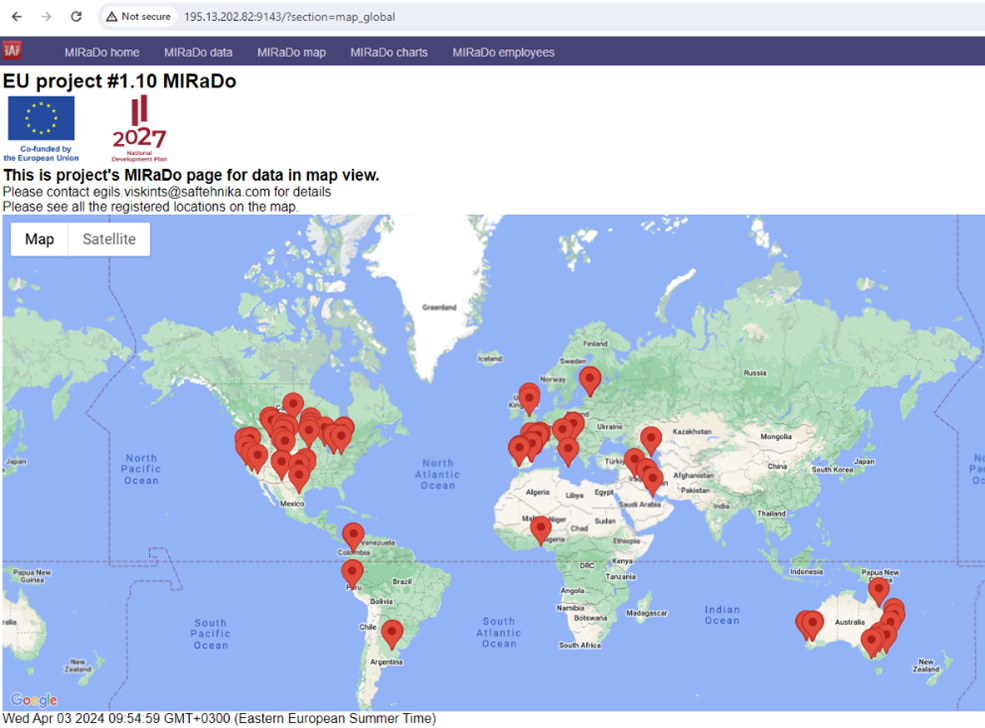Click the European Union flag logo

point(41,118)
